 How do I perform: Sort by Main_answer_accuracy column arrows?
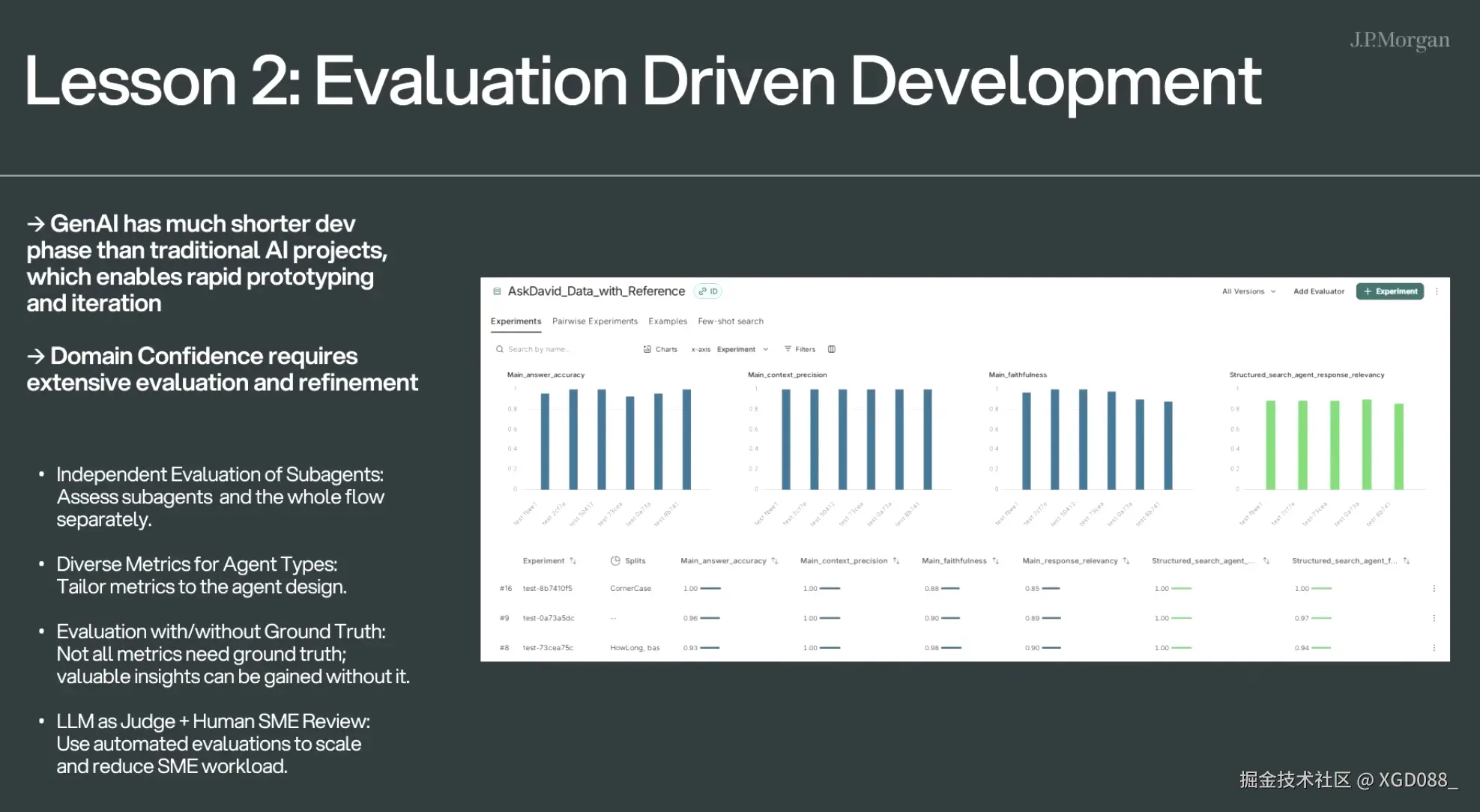click(775, 561)
